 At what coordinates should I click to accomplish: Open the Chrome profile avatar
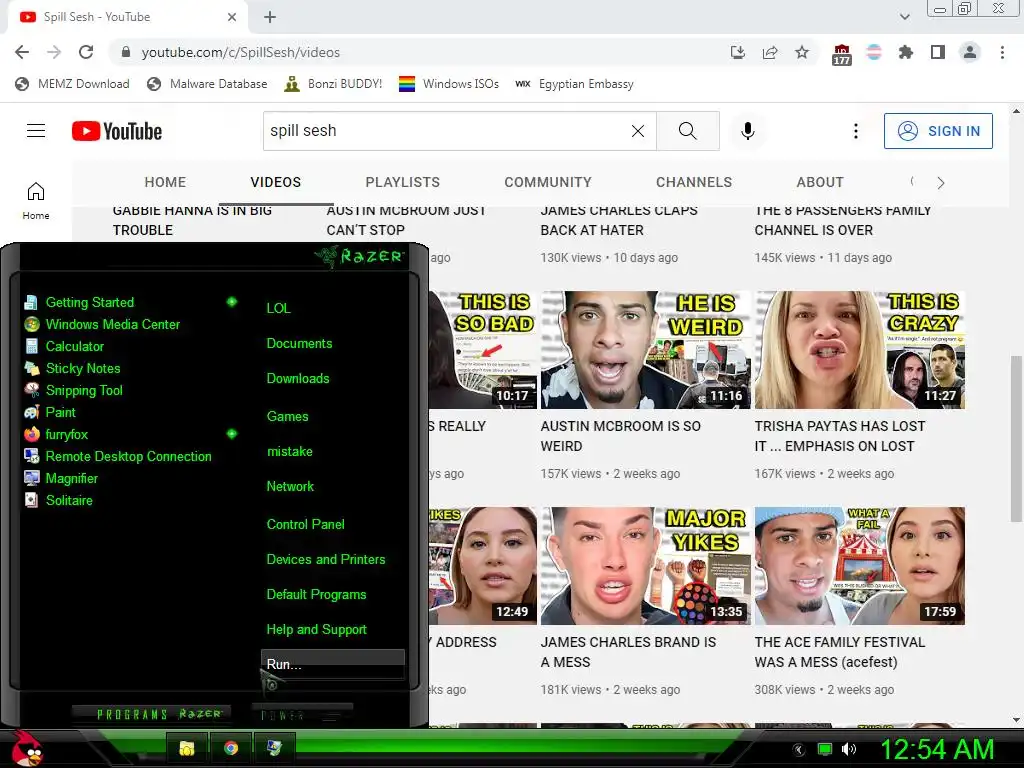[x=970, y=52]
